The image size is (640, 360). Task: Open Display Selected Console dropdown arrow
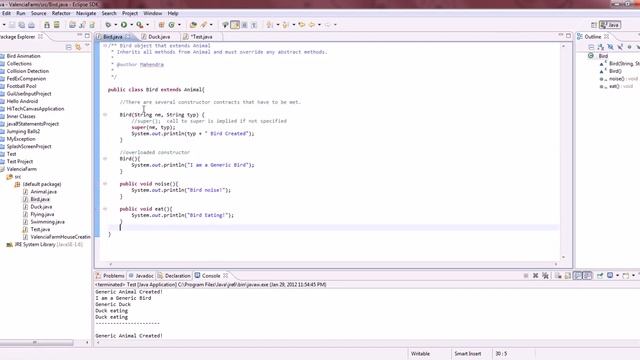pyautogui.click(x=618, y=276)
